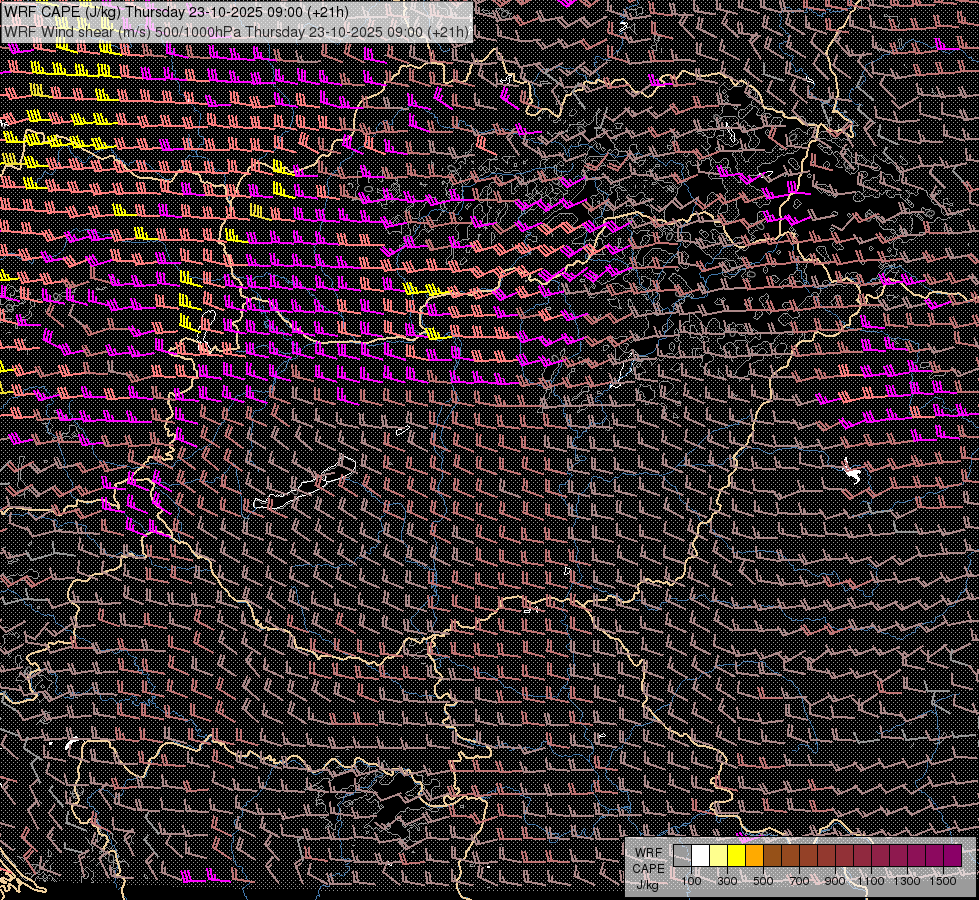This screenshot has width=979, height=900.
Task: Select the orange legend swatch
Action: pos(755,856)
